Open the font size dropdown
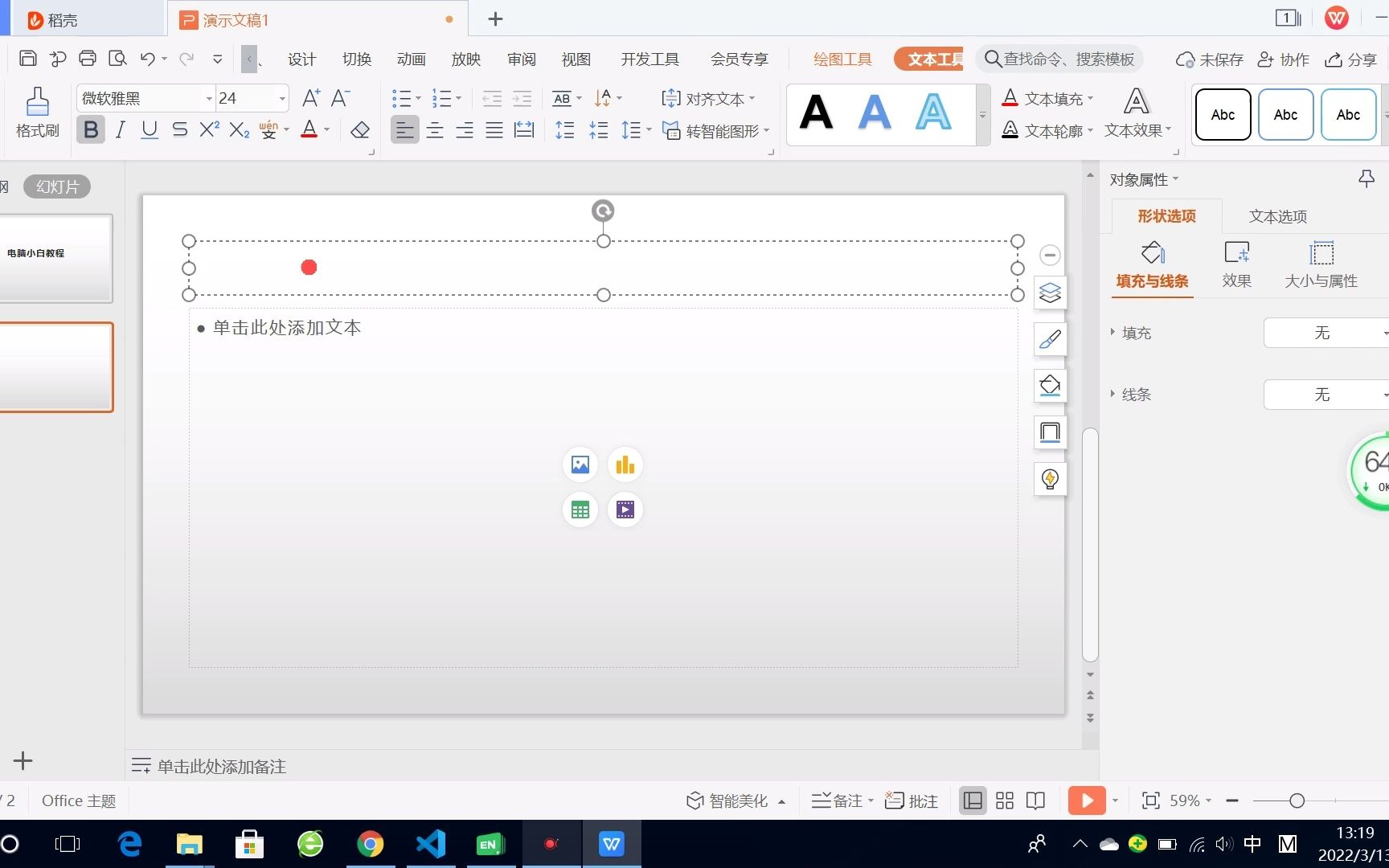Viewport: 1389px width, 868px height. (x=281, y=98)
